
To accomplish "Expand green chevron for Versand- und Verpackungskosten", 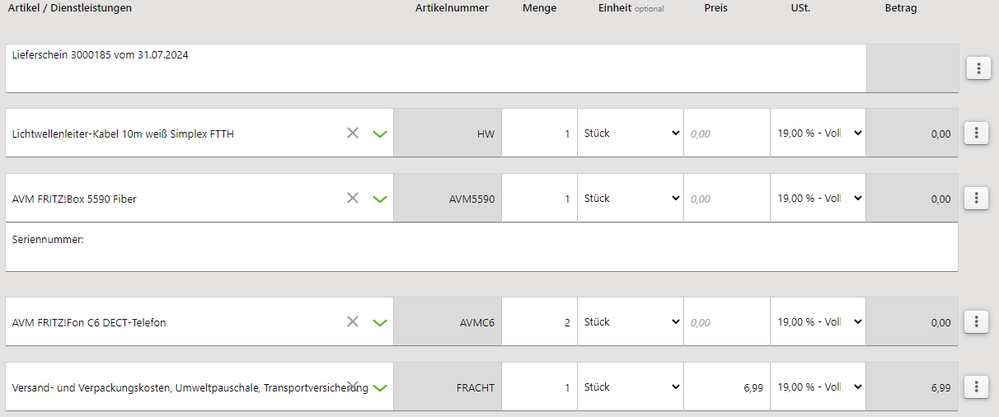I will (380, 387).
